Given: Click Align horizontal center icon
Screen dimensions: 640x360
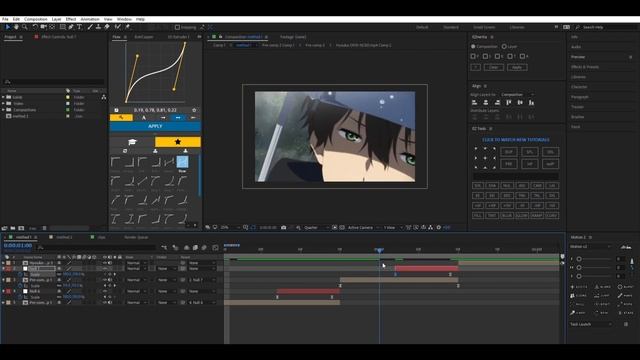Looking at the screenshot, I should (486, 102).
